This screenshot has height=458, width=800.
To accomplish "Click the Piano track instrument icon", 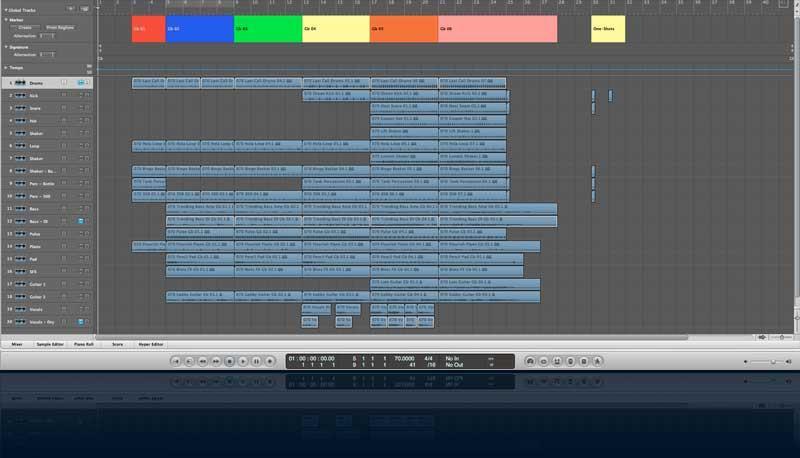I will [x=21, y=246].
